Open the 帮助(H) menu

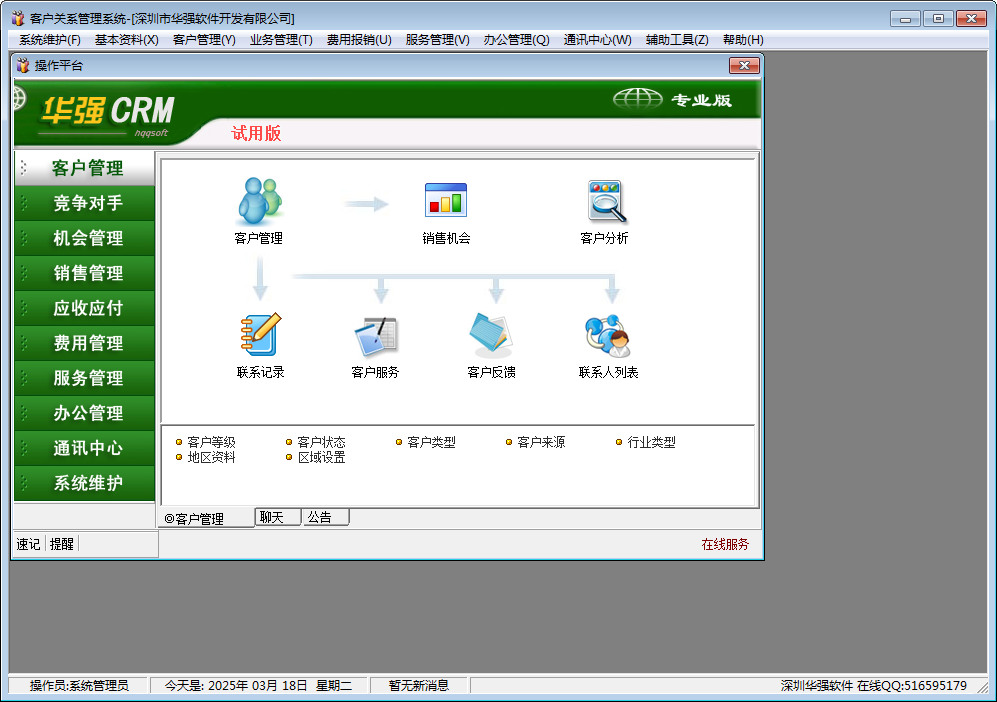click(x=743, y=40)
